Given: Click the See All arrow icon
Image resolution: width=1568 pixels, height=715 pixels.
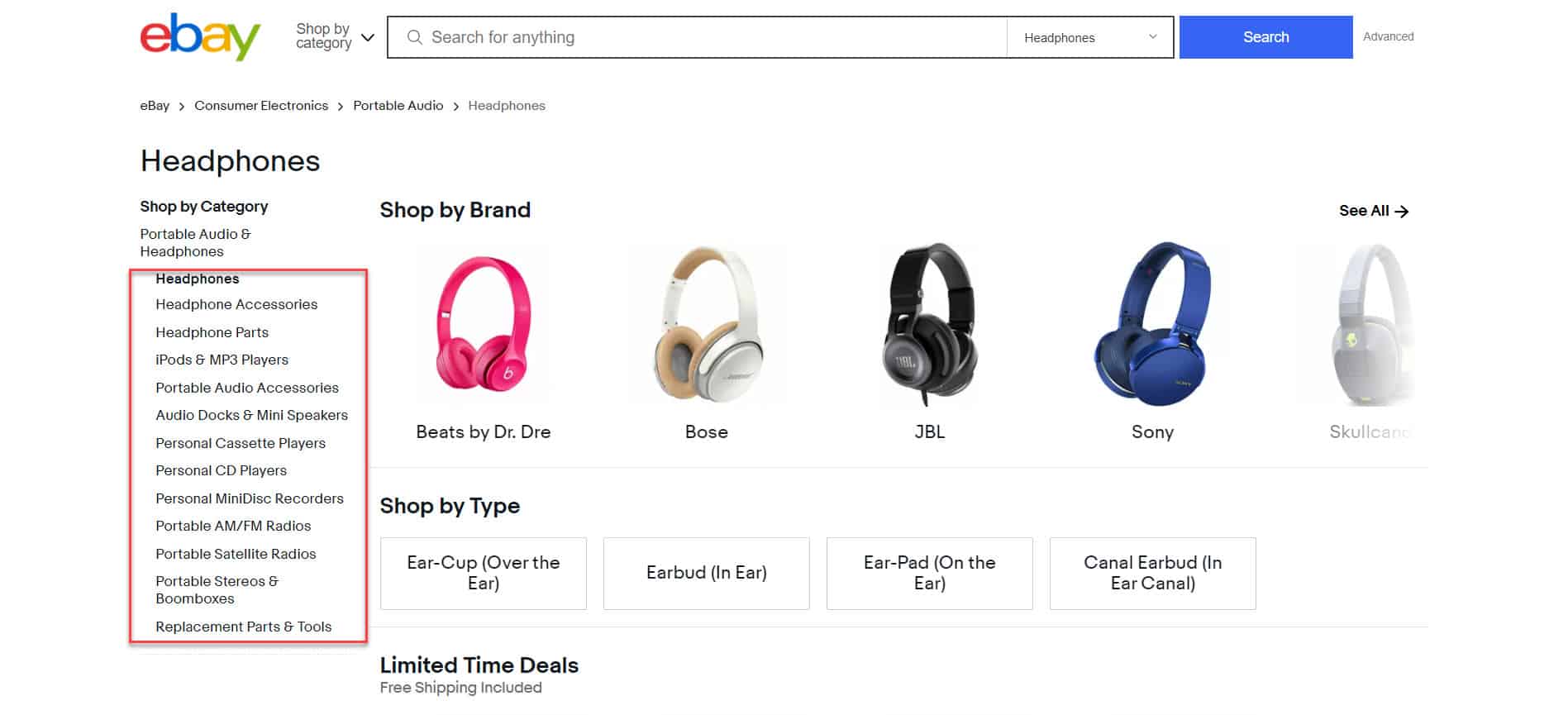Looking at the screenshot, I should (1402, 211).
